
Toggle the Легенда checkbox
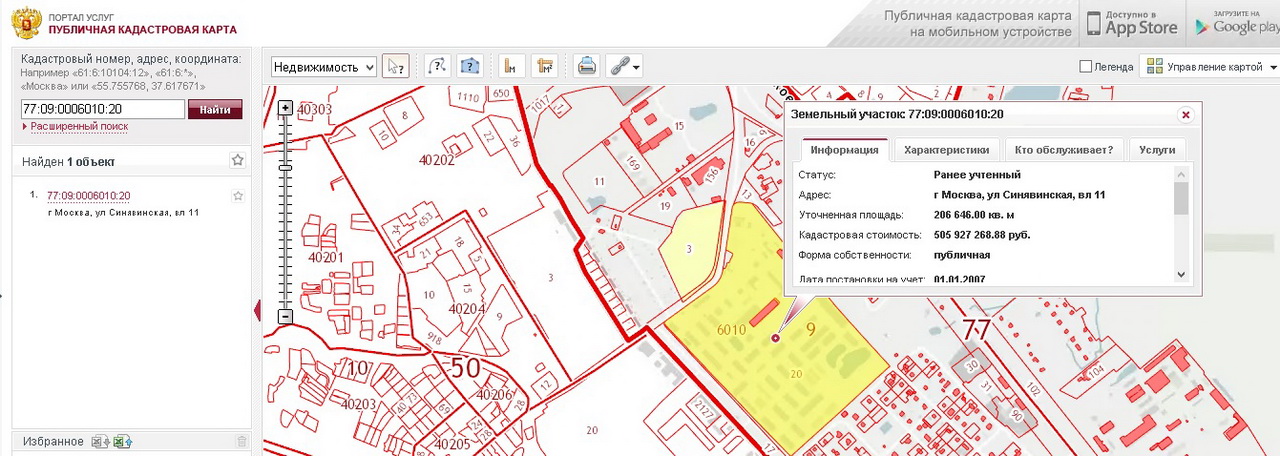click(1086, 67)
